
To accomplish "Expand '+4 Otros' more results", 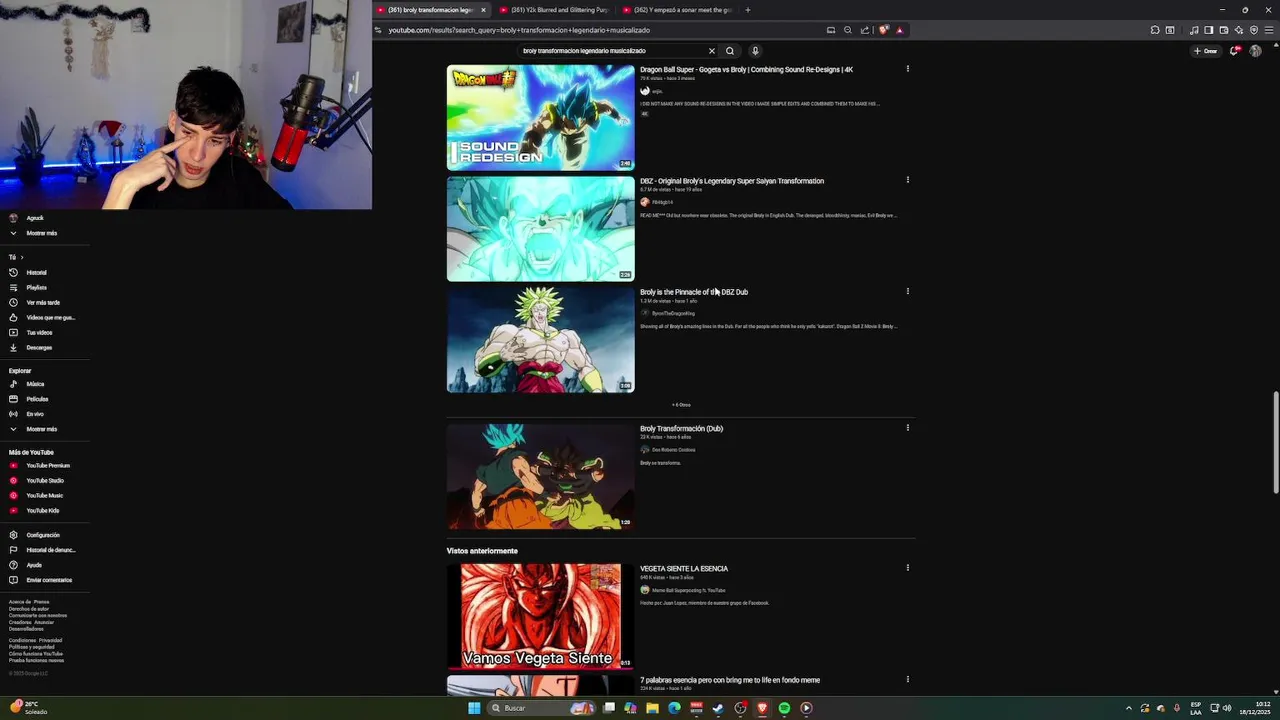I will tap(681, 405).
